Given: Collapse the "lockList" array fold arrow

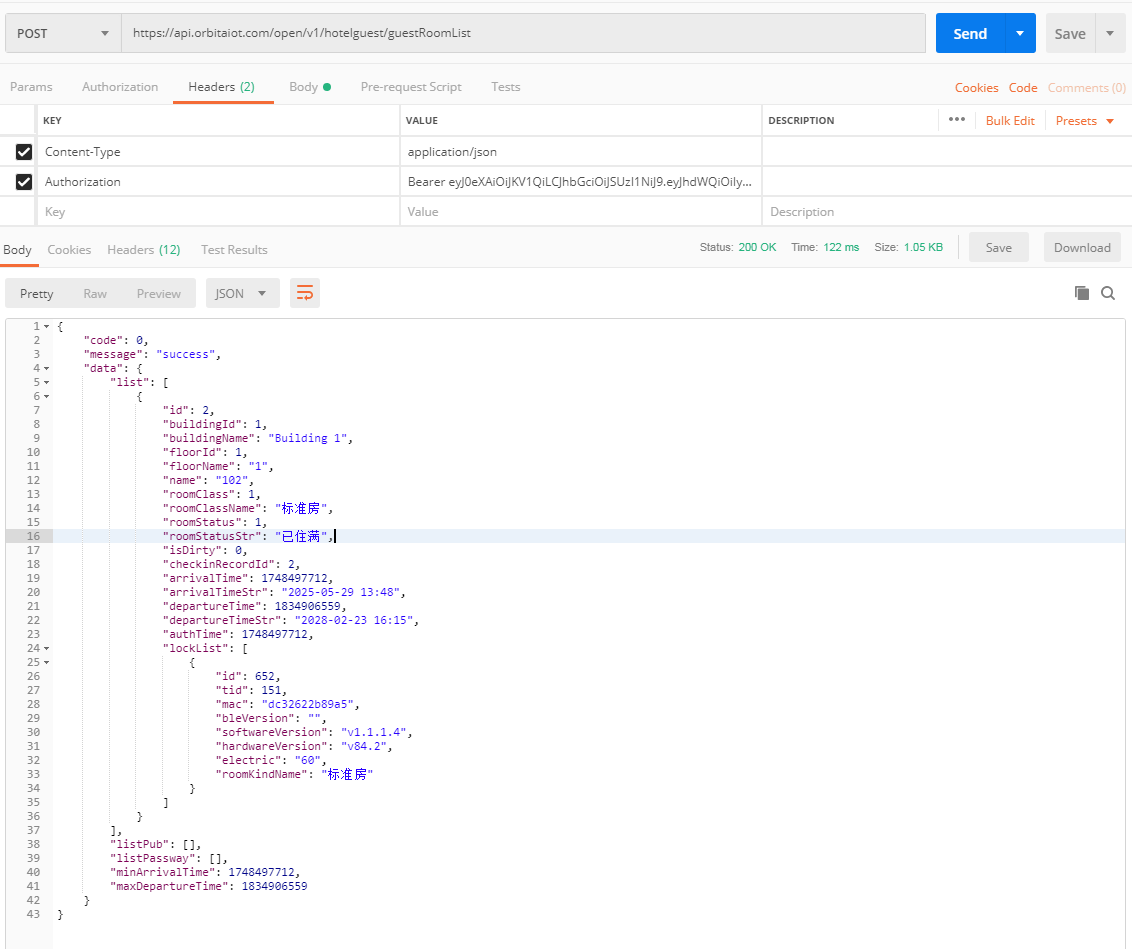Looking at the screenshot, I should 46,648.
